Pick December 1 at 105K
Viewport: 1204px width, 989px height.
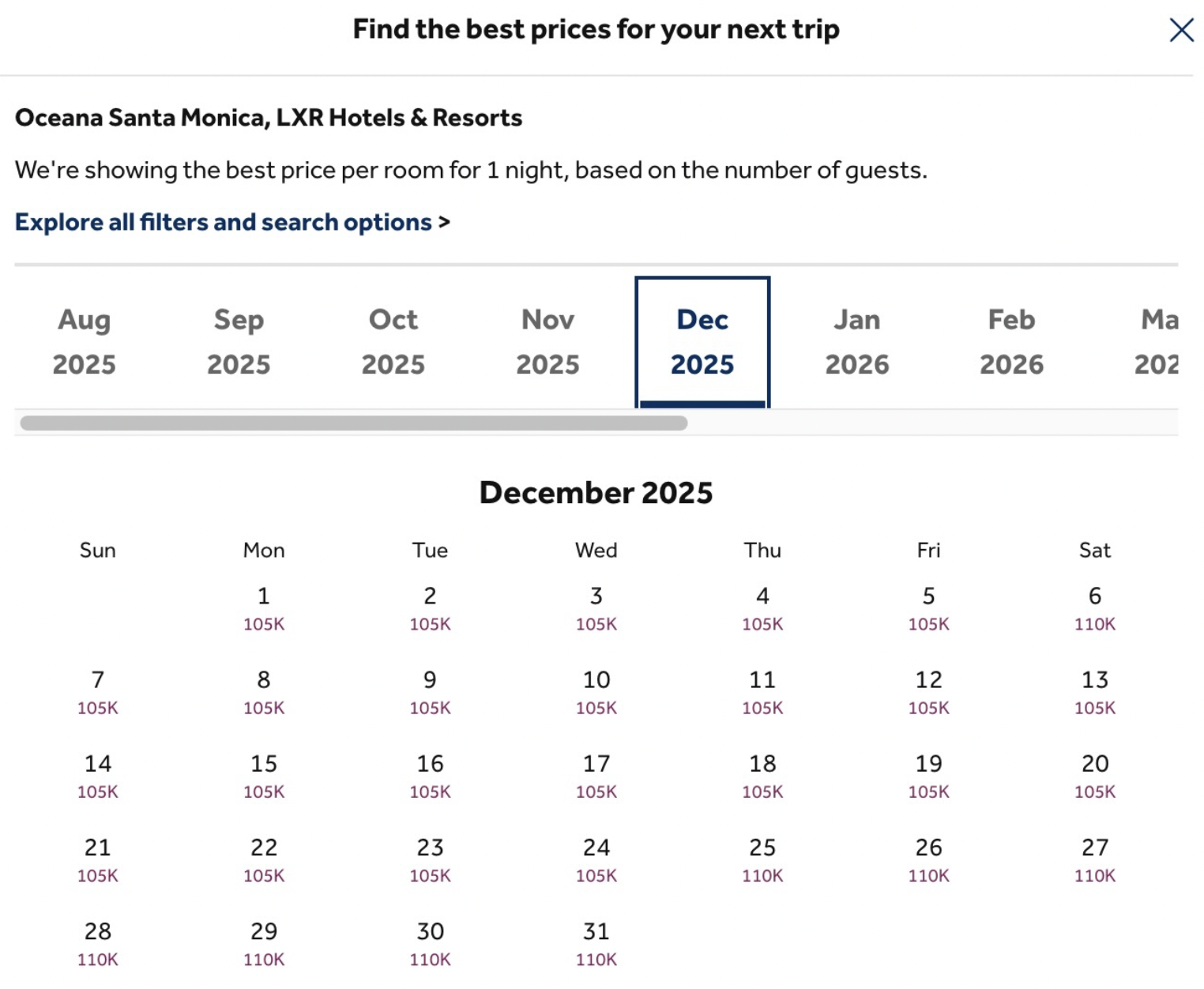[264, 608]
